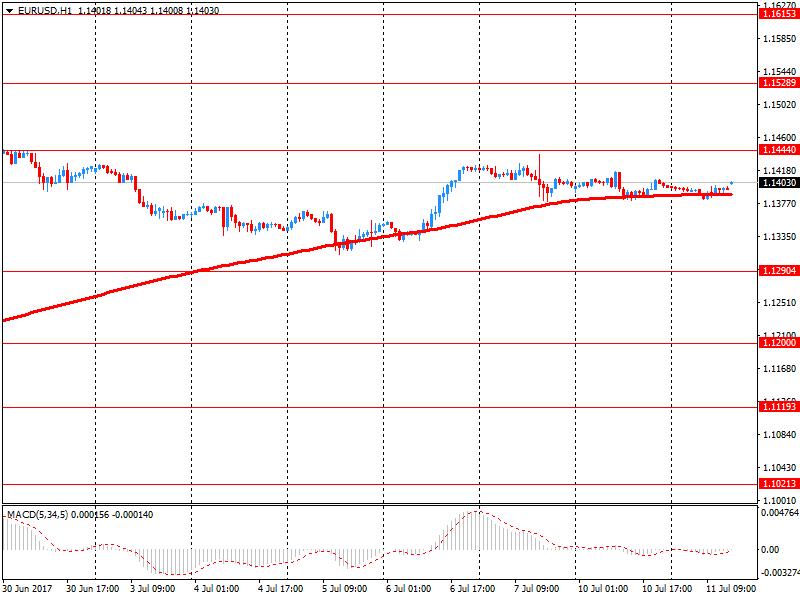Select the 6 Jul 17:00 time axis label

[472, 589]
